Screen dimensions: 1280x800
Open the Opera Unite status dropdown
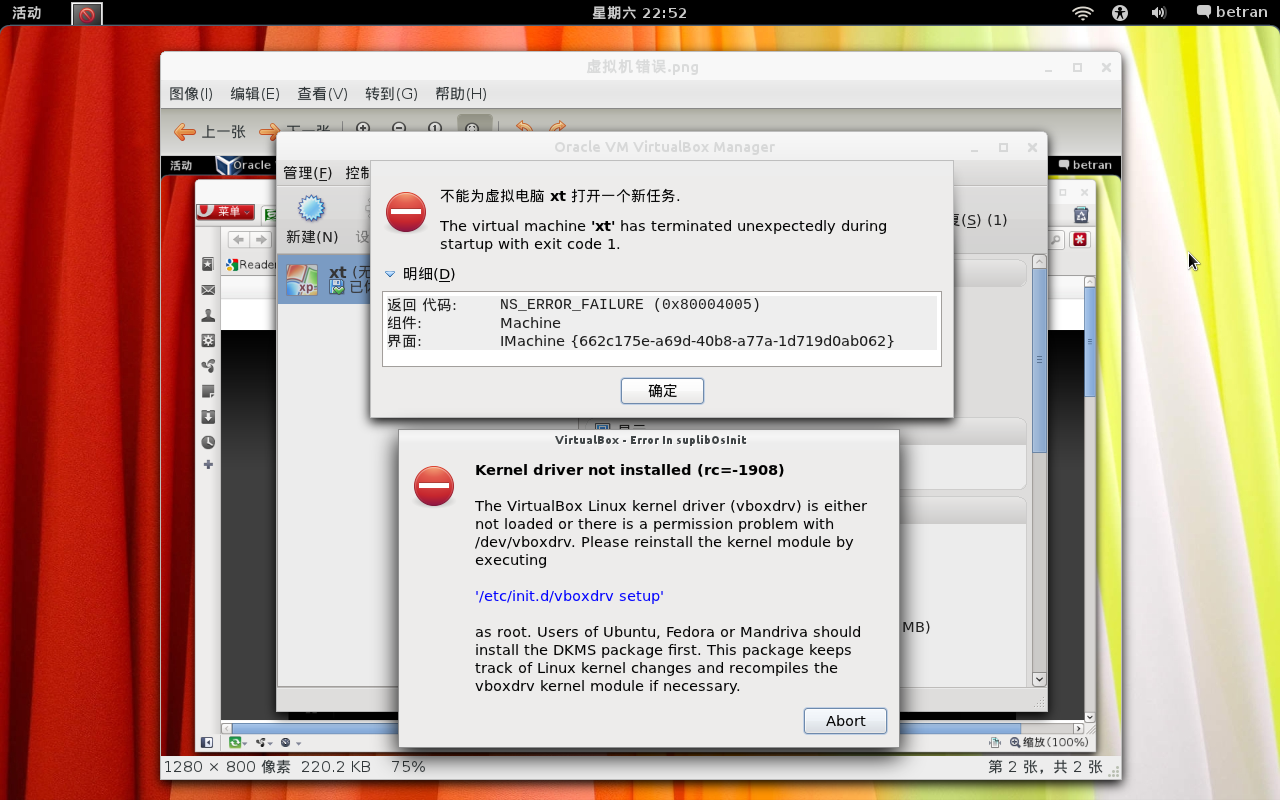pyautogui.click(x=264, y=742)
